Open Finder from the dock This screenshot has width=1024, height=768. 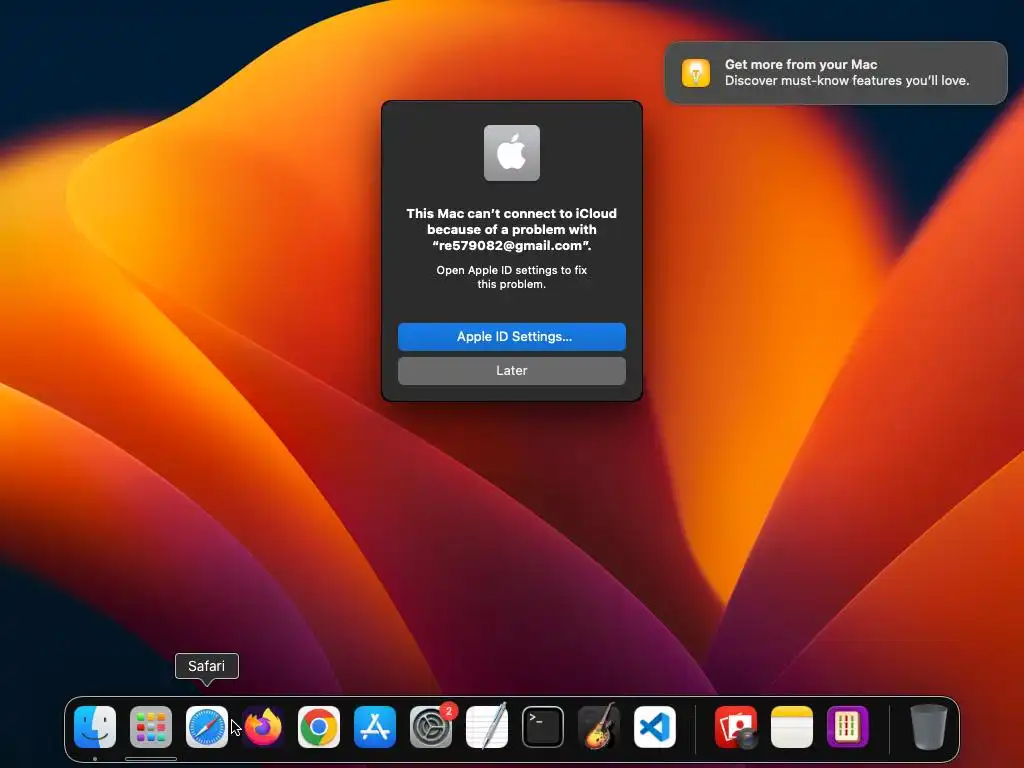click(95, 726)
